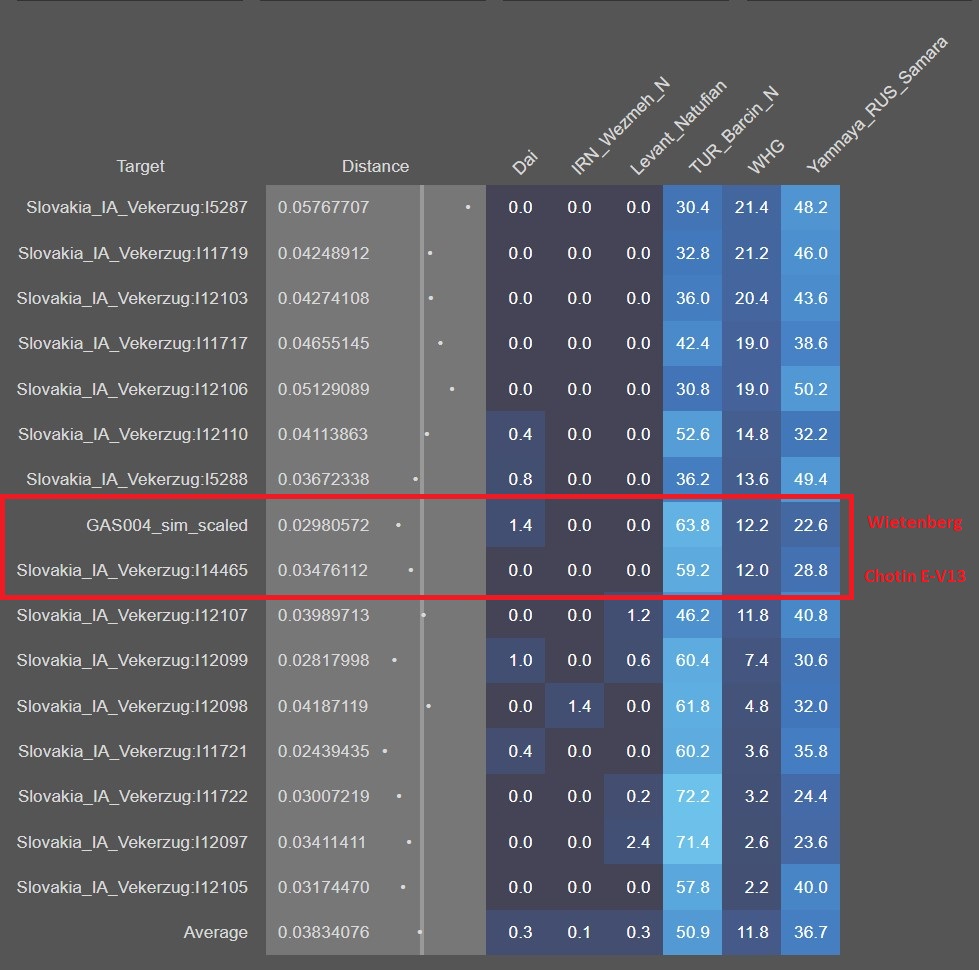Select row Slovakia_IA_Vekerzug:I12105
This screenshot has width=979, height=970.
[x=132, y=888]
